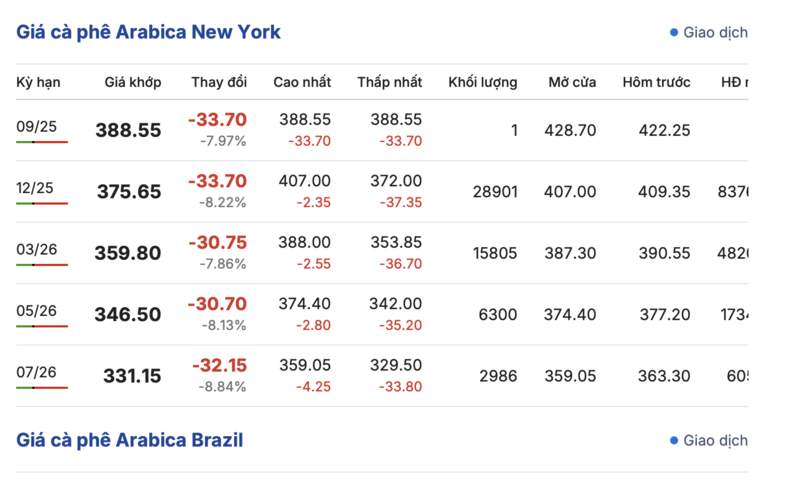Select the 03/26 contract term
The width and height of the screenshot is (800, 482).
[36, 249]
